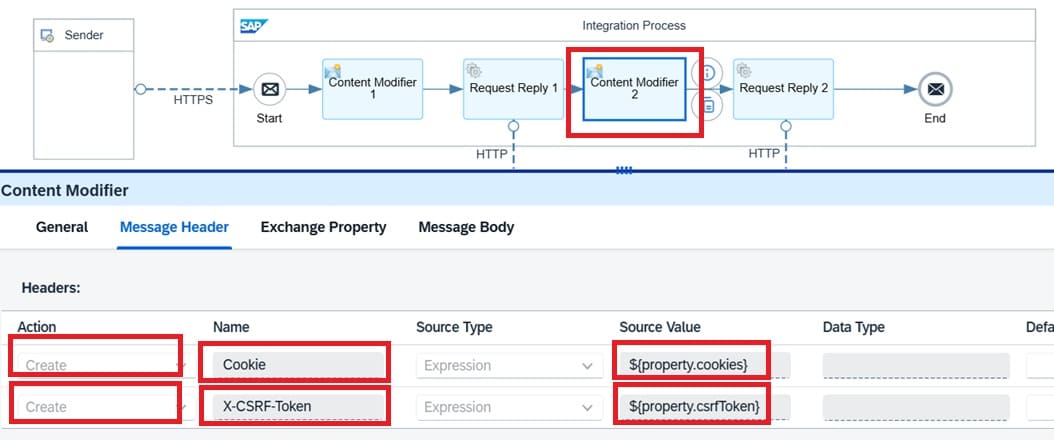Select the Content Modifier 1 step
Screen dimensions: 1054x440
(372, 89)
